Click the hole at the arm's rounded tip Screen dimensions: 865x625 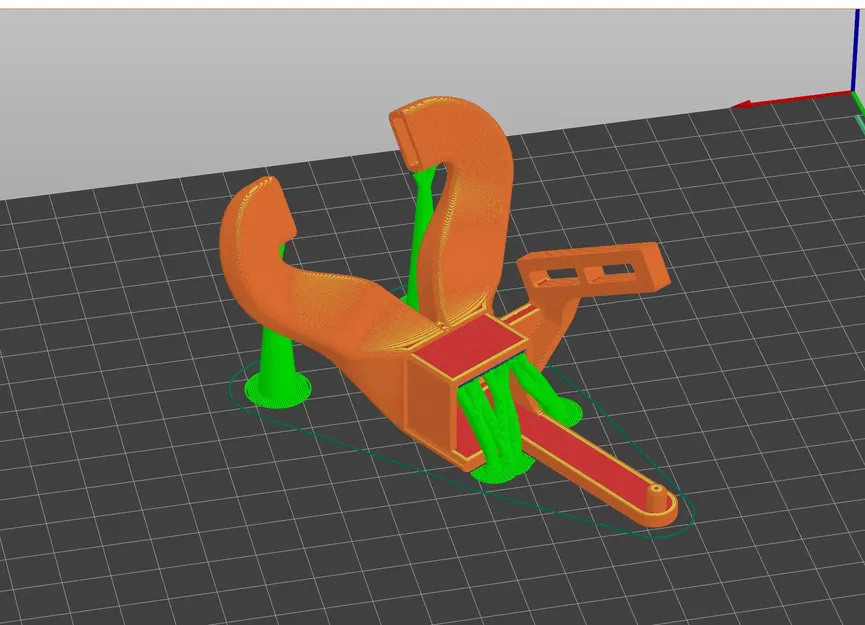(x=656, y=488)
